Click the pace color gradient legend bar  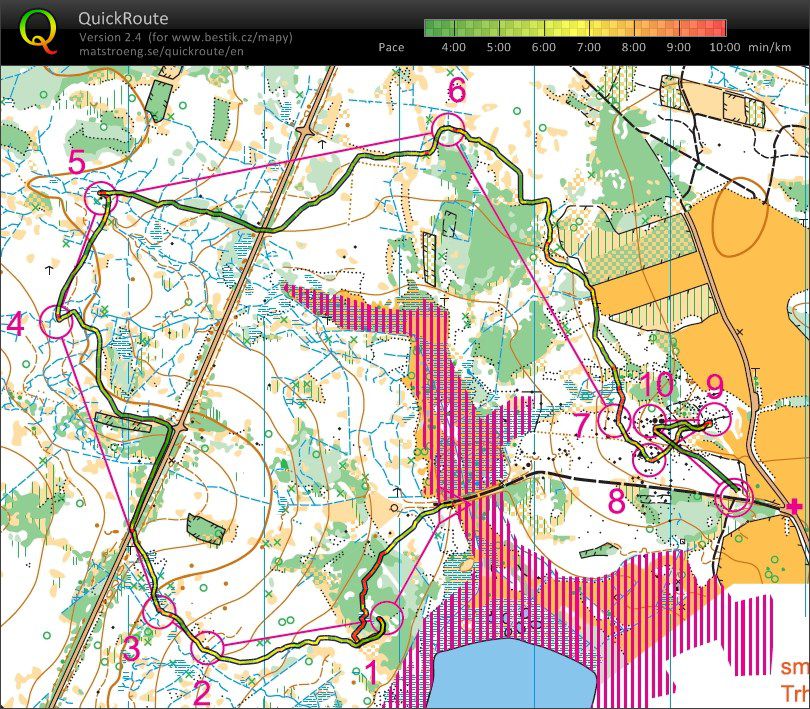pos(575,28)
